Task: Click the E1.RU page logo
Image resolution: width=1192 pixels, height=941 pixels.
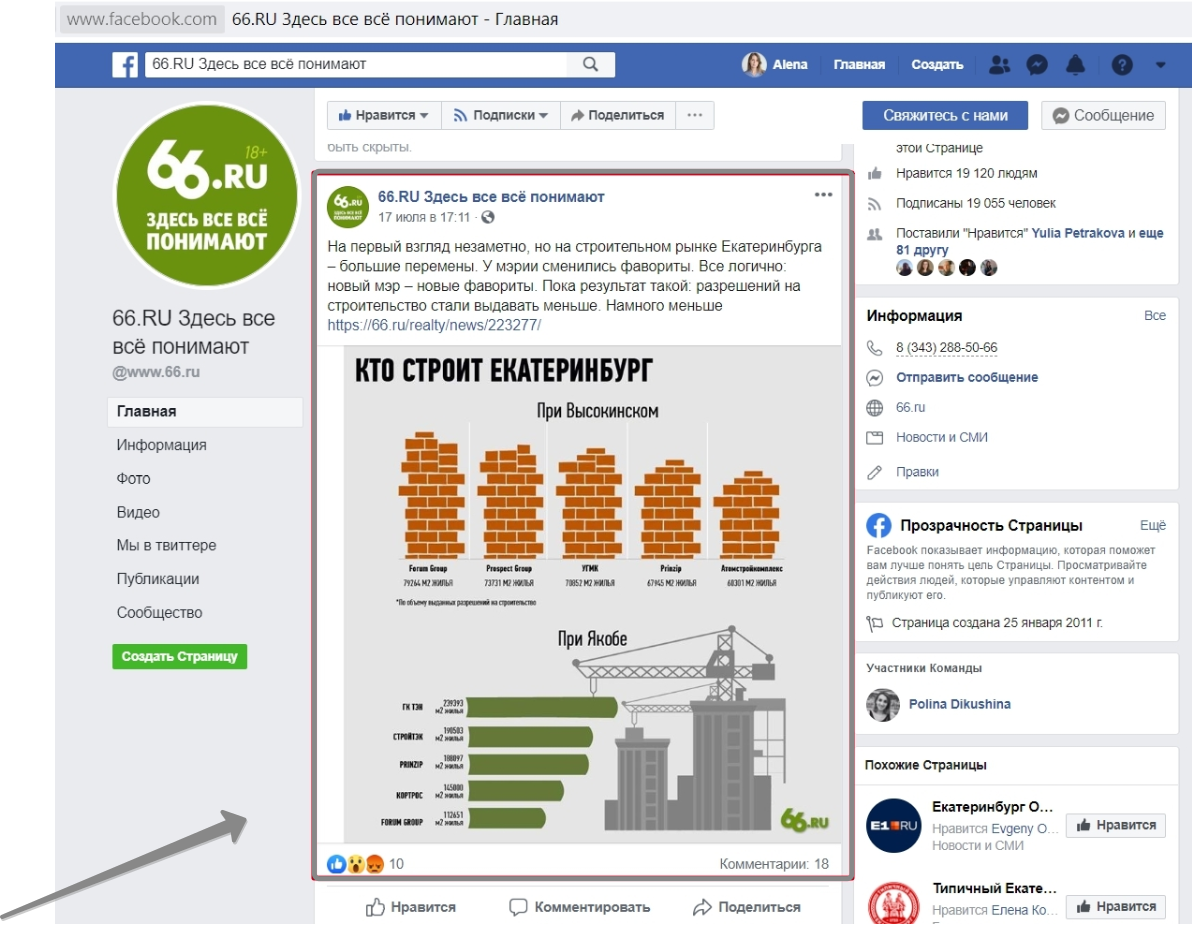Action: tap(893, 825)
